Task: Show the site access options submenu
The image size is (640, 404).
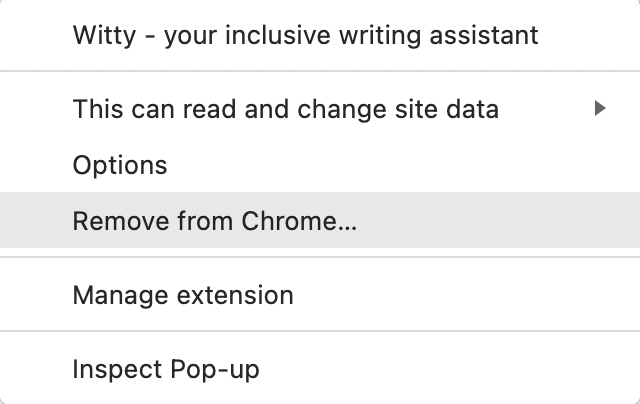Action: (286, 109)
